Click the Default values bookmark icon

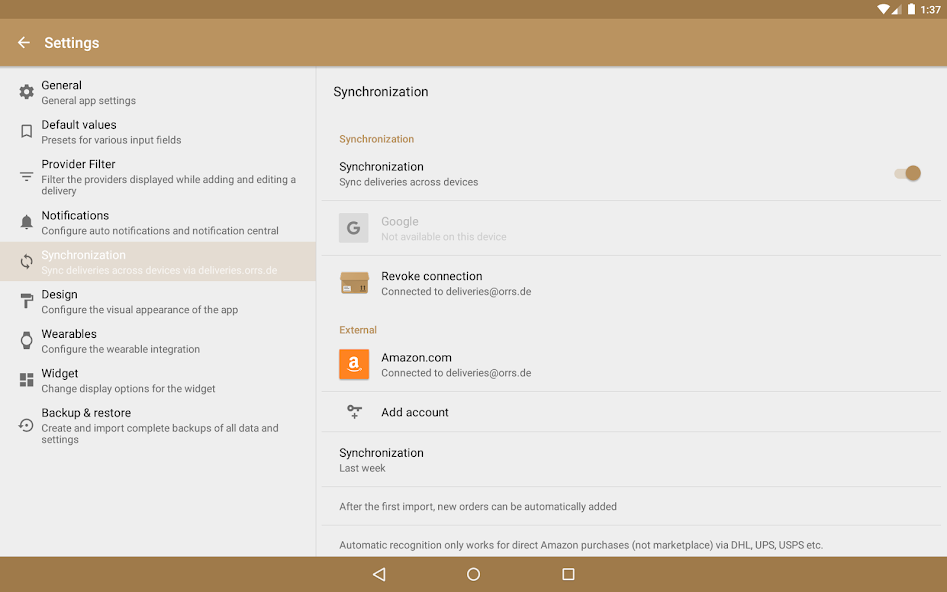(x=27, y=132)
